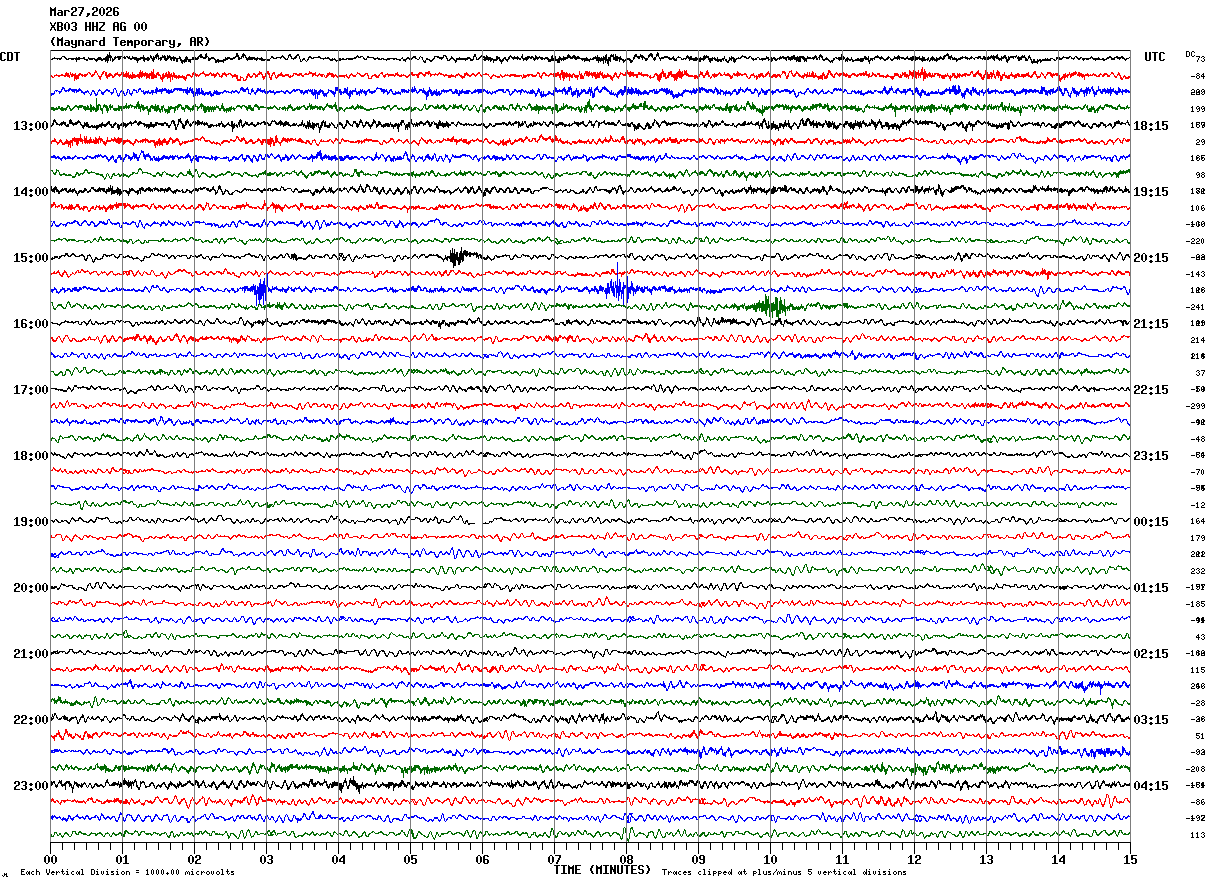Pick minute tick 07 on time axis
Viewport: 1210px width, 886px height.
[x=554, y=859]
